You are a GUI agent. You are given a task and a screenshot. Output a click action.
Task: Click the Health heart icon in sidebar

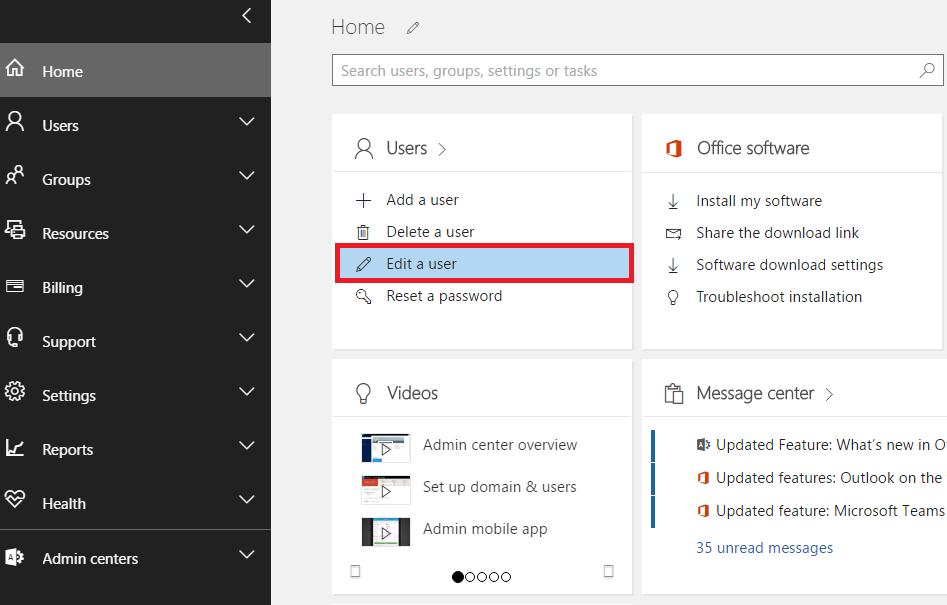click(x=15, y=499)
